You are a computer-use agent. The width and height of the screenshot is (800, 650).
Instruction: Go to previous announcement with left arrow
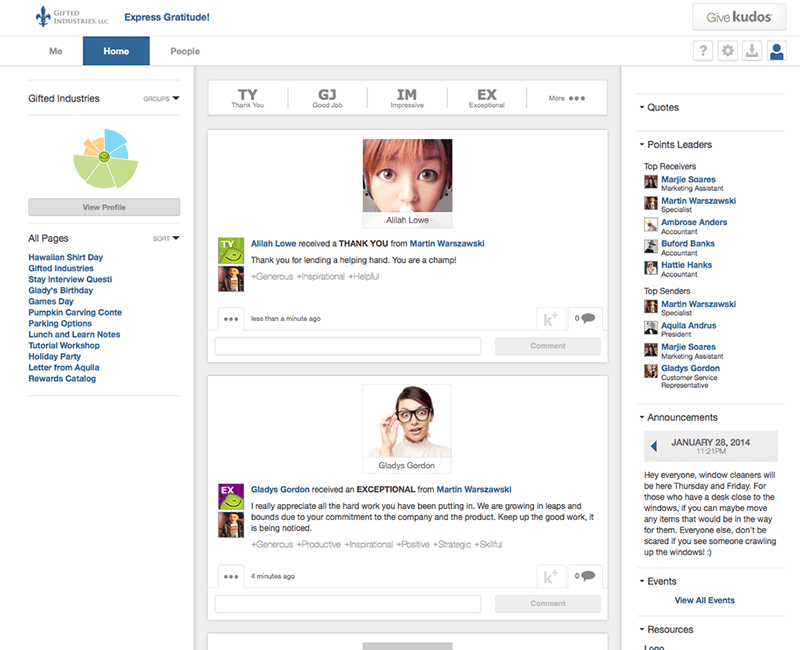pyautogui.click(x=654, y=446)
